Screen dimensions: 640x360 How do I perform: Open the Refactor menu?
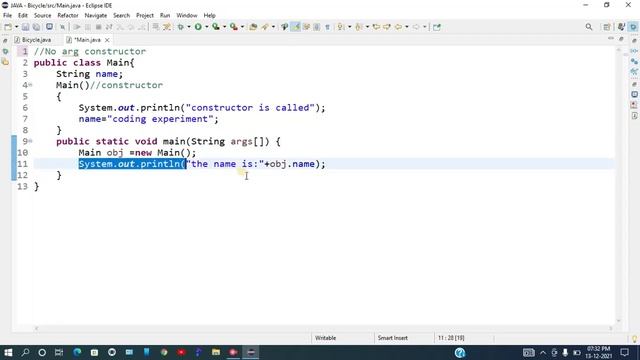click(68, 16)
